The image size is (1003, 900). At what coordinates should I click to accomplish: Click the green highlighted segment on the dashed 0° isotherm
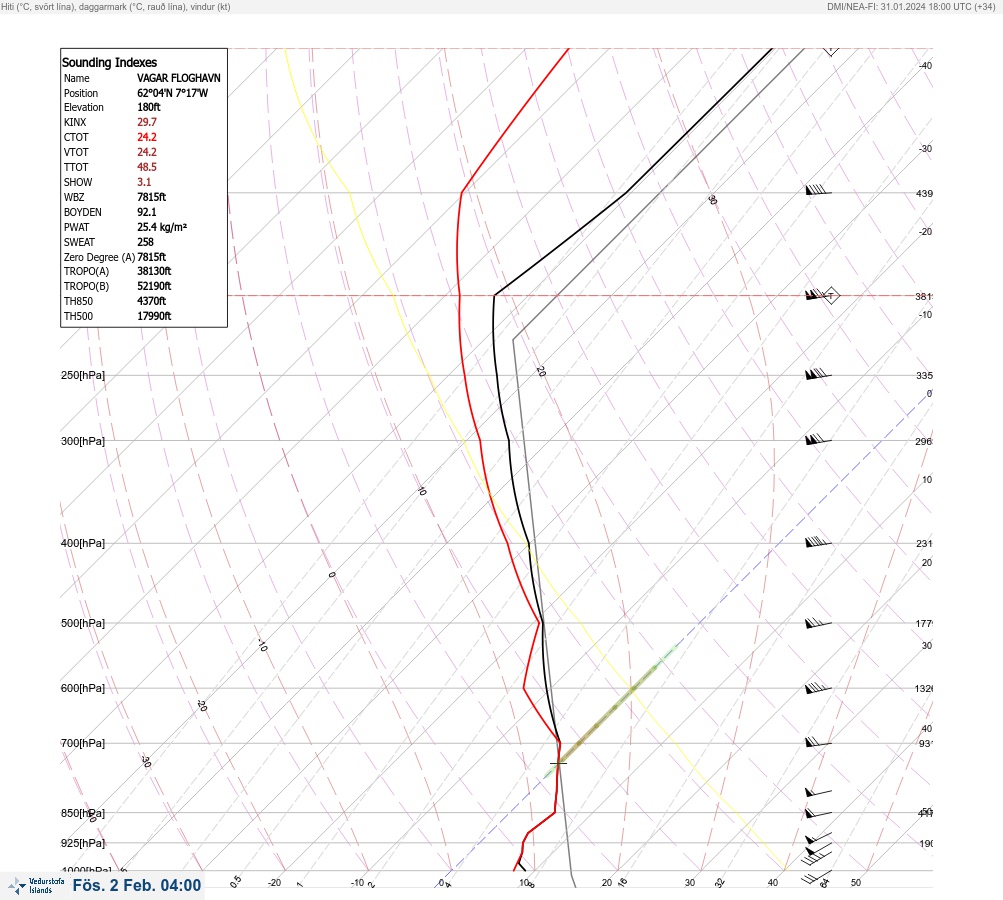pos(610,712)
